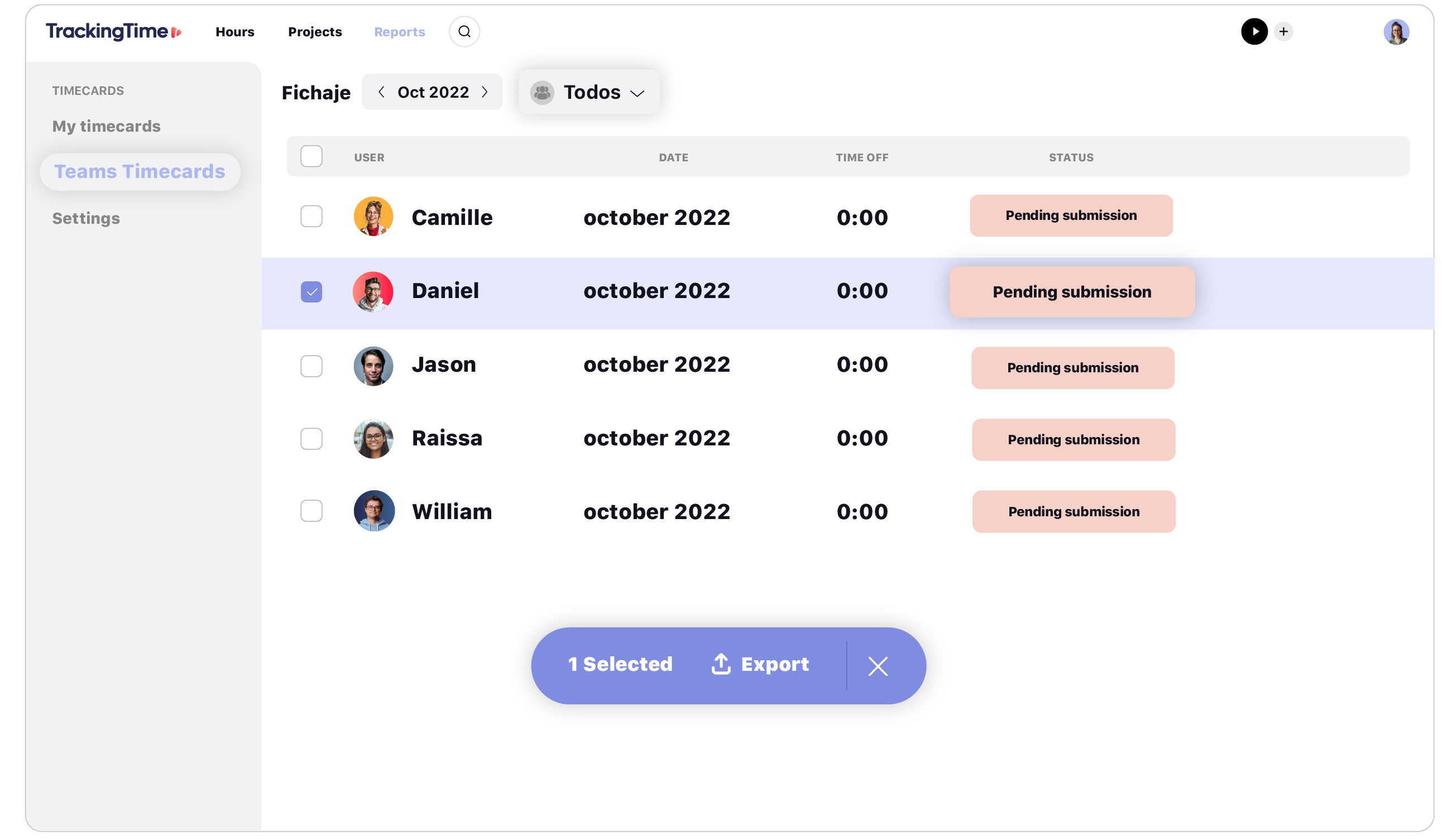Open Settings in the left sidebar

(x=86, y=217)
